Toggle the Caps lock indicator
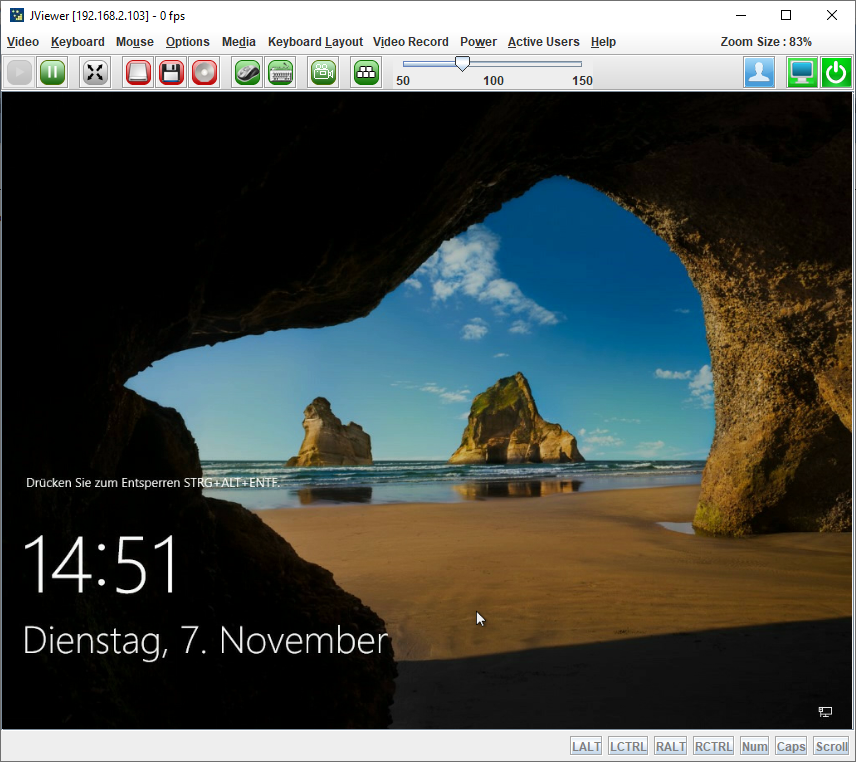Viewport: 856px width, 762px height. click(x=791, y=746)
